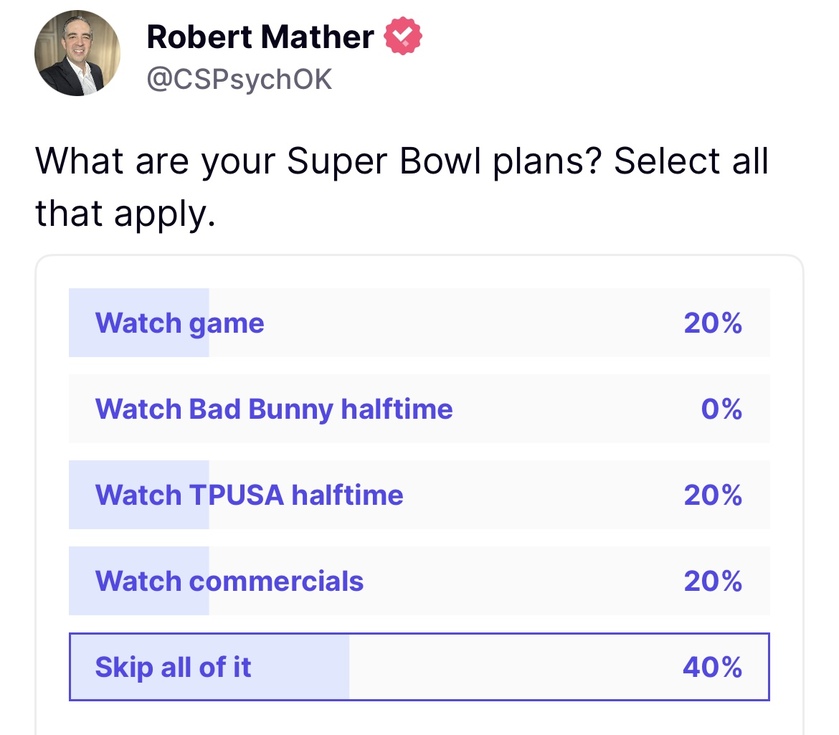Screen dimensions: 839x735
Task: Select the Watch Bad Bunny halftime option
Action: 274,409
